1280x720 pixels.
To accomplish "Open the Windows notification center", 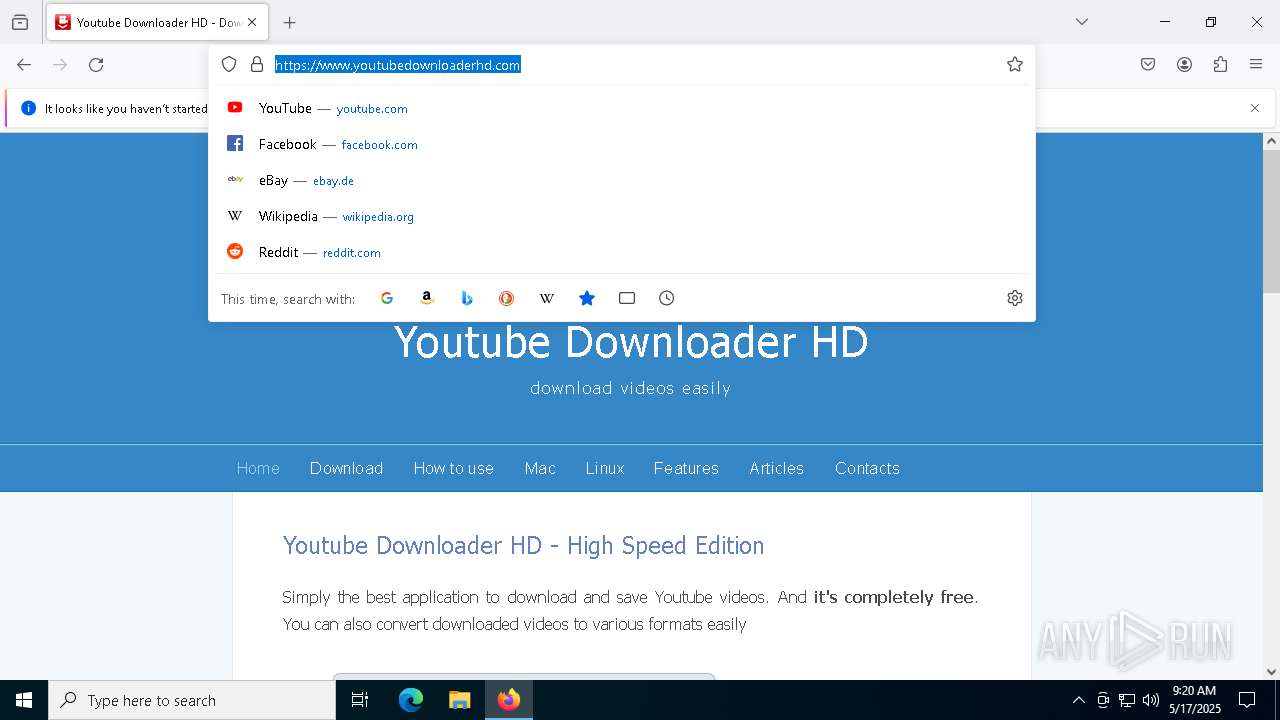I will (x=1248, y=700).
